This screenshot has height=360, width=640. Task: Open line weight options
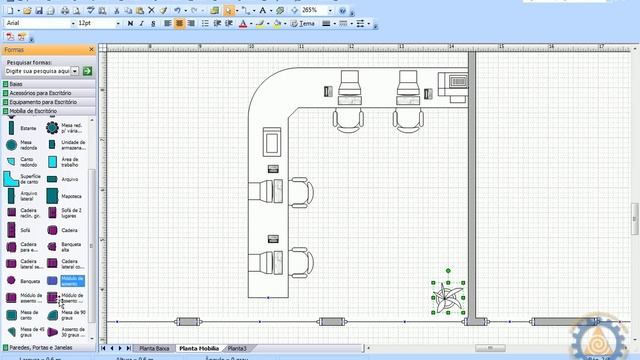(x=326, y=24)
